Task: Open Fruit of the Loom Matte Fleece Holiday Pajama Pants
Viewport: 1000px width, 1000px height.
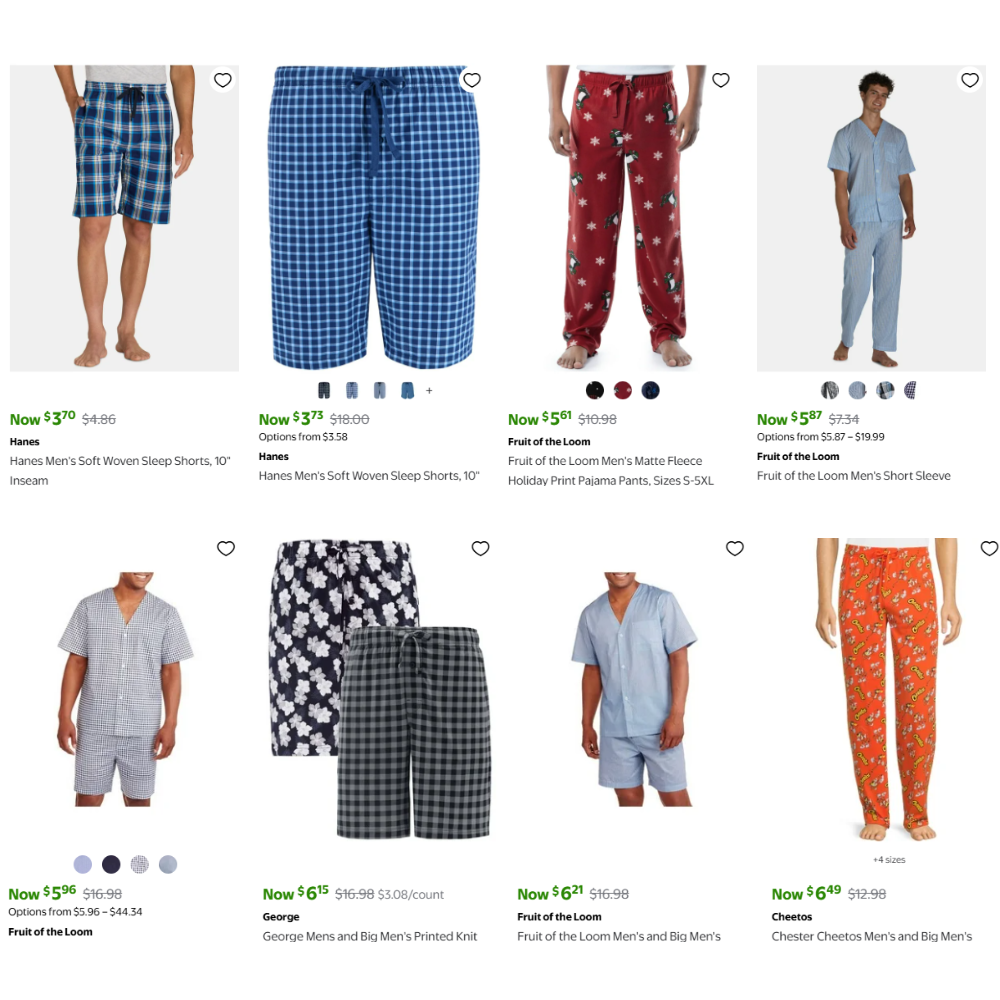Action: (x=610, y=471)
